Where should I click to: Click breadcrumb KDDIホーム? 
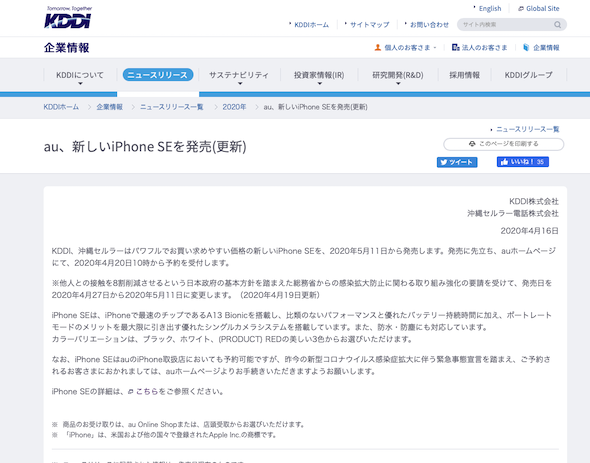[x=61, y=107]
